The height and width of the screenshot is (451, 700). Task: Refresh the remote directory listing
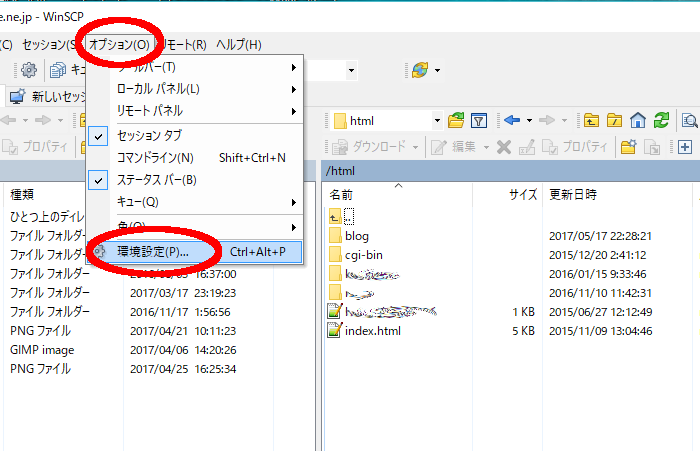click(661, 120)
